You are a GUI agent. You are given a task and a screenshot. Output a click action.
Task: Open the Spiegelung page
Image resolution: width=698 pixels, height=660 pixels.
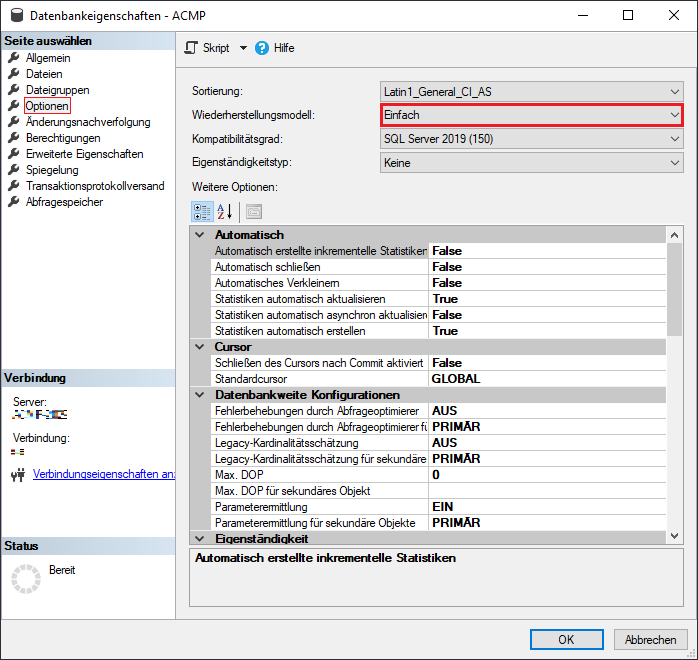[x=52, y=170]
